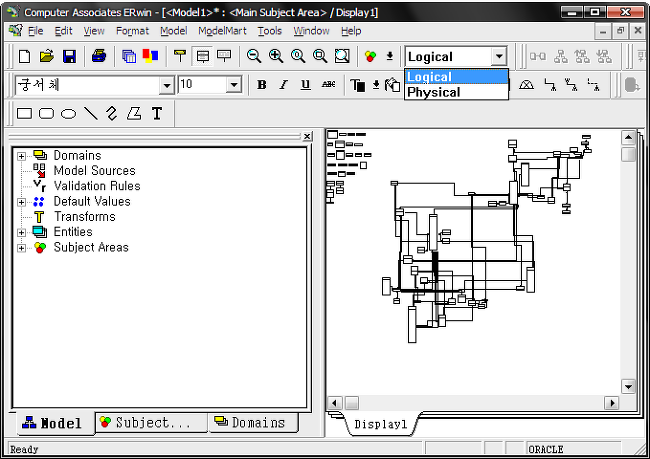Viewport: 650px width, 459px height.
Task: Save the model with floppy disk icon
Action: click(69, 56)
